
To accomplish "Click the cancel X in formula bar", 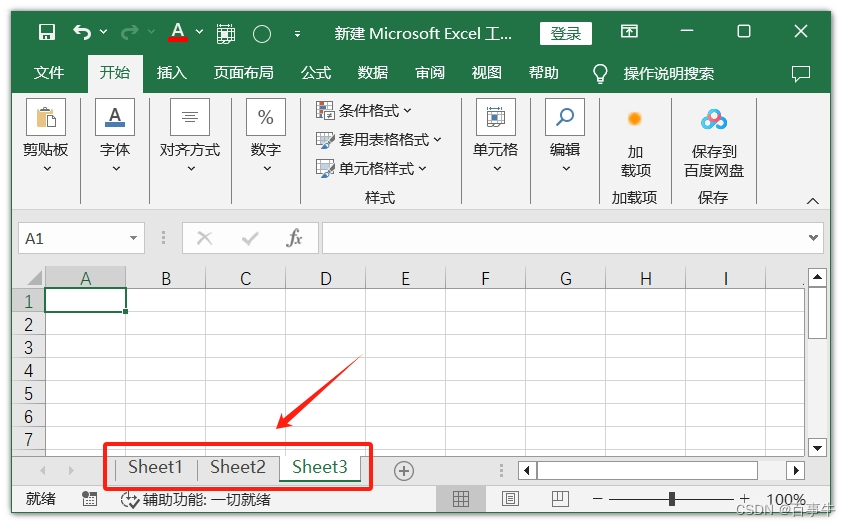I will point(205,238).
